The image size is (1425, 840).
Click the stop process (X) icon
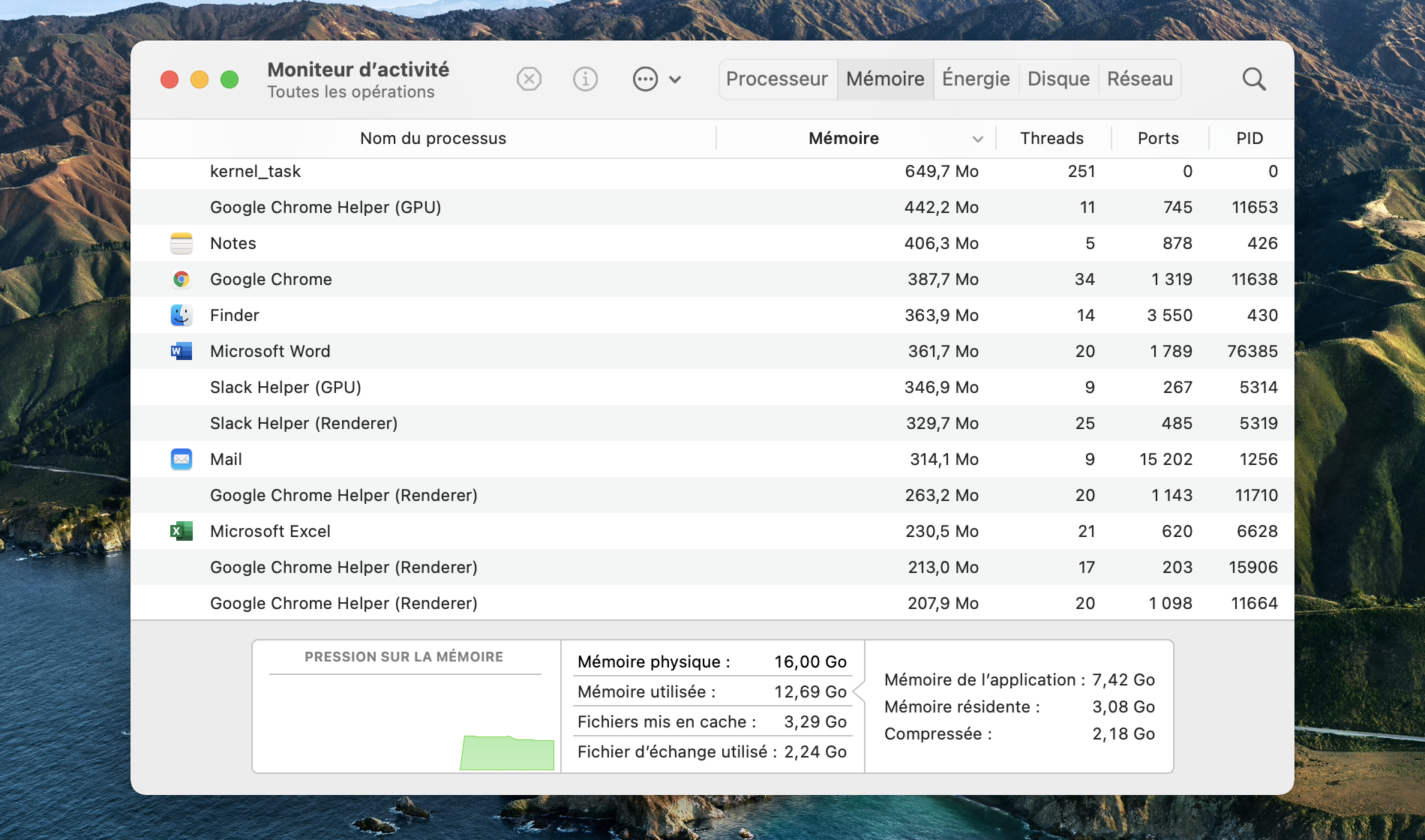[x=529, y=79]
